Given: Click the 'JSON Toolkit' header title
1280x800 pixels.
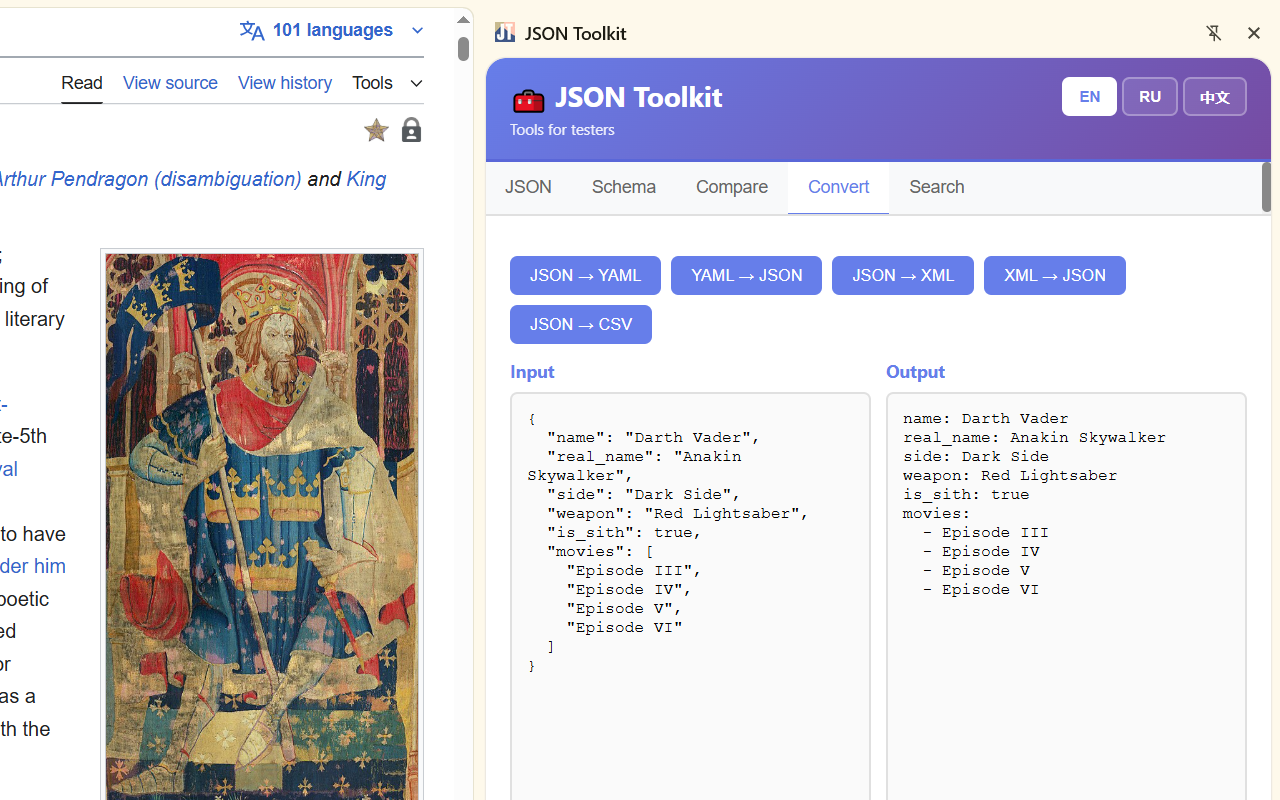Looking at the screenshot, I should coord(638,97).
